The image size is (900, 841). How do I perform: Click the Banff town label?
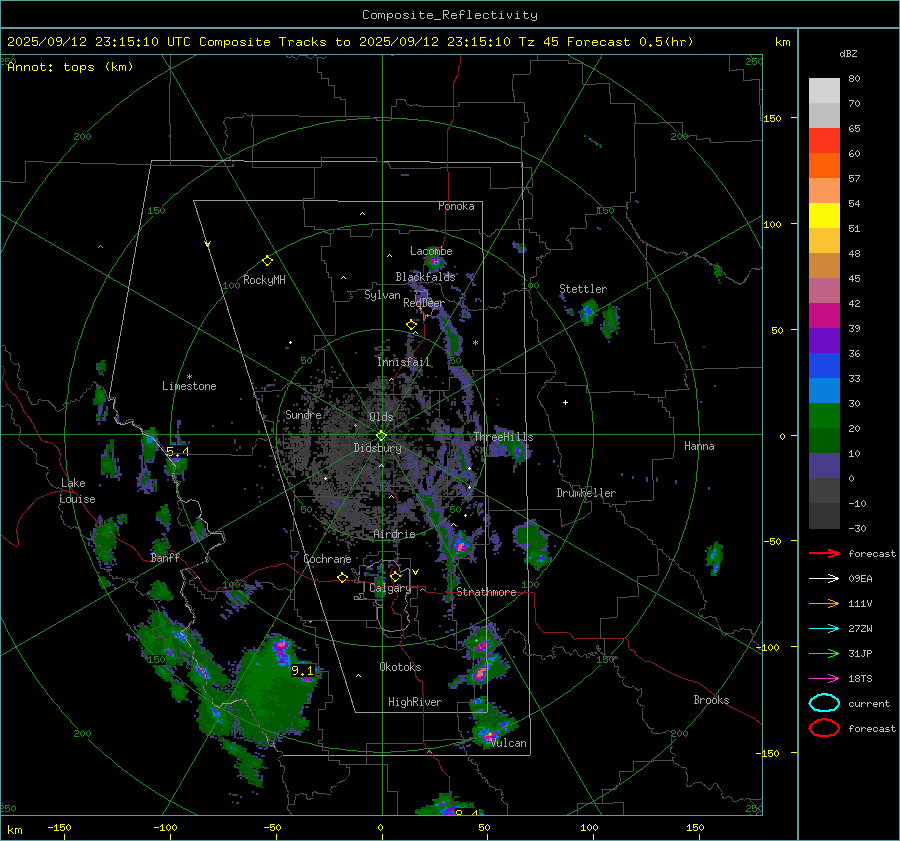(165, 558)
